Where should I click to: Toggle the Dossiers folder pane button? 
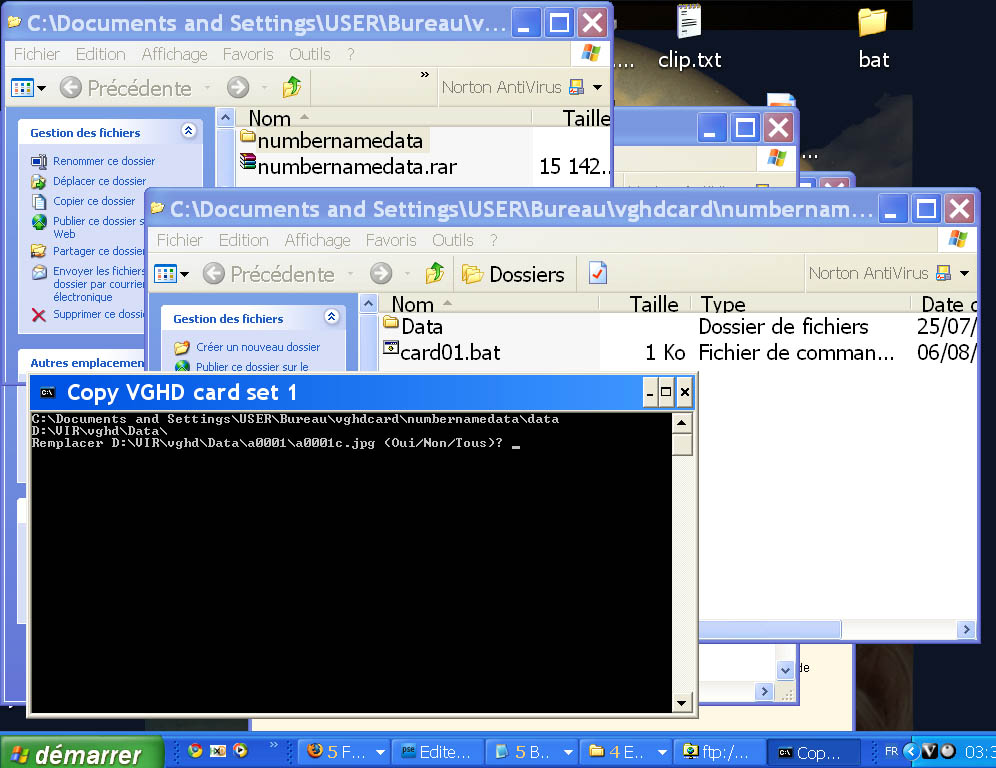point(514,274)
